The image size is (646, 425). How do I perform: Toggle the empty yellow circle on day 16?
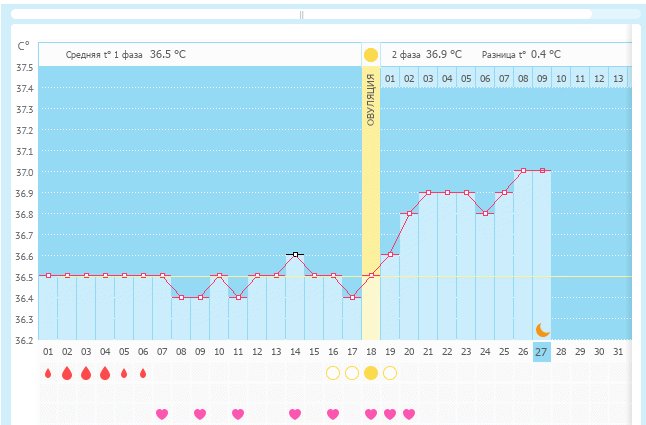(333, 373)
